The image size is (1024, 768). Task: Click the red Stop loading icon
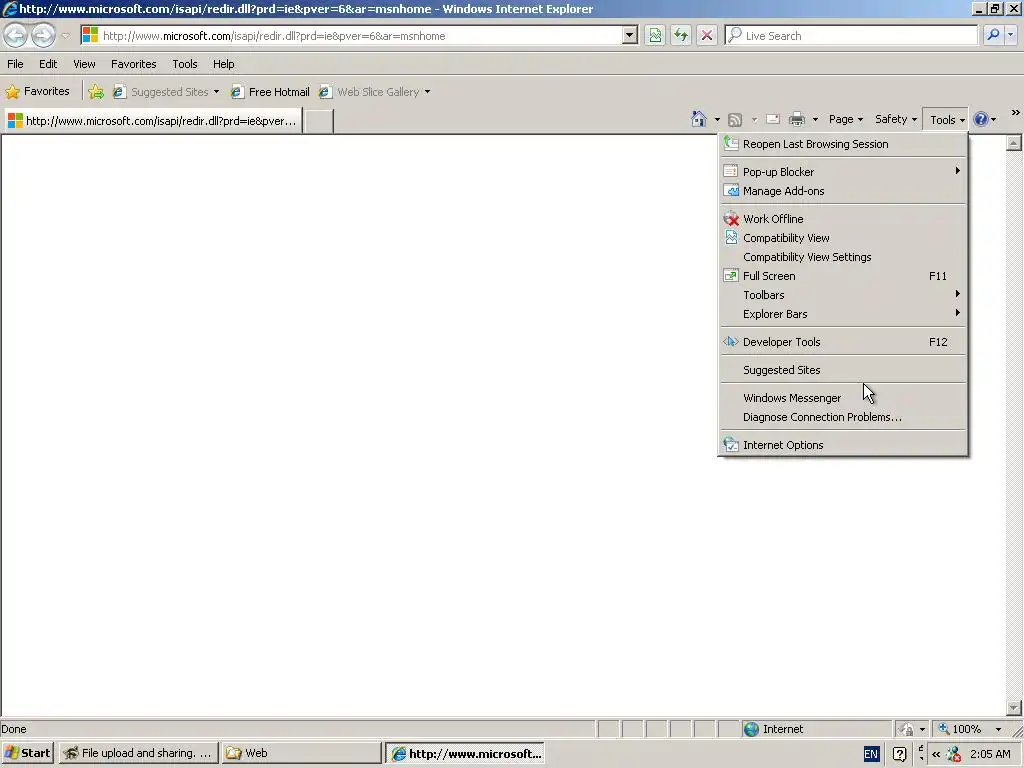pos(707,35)
